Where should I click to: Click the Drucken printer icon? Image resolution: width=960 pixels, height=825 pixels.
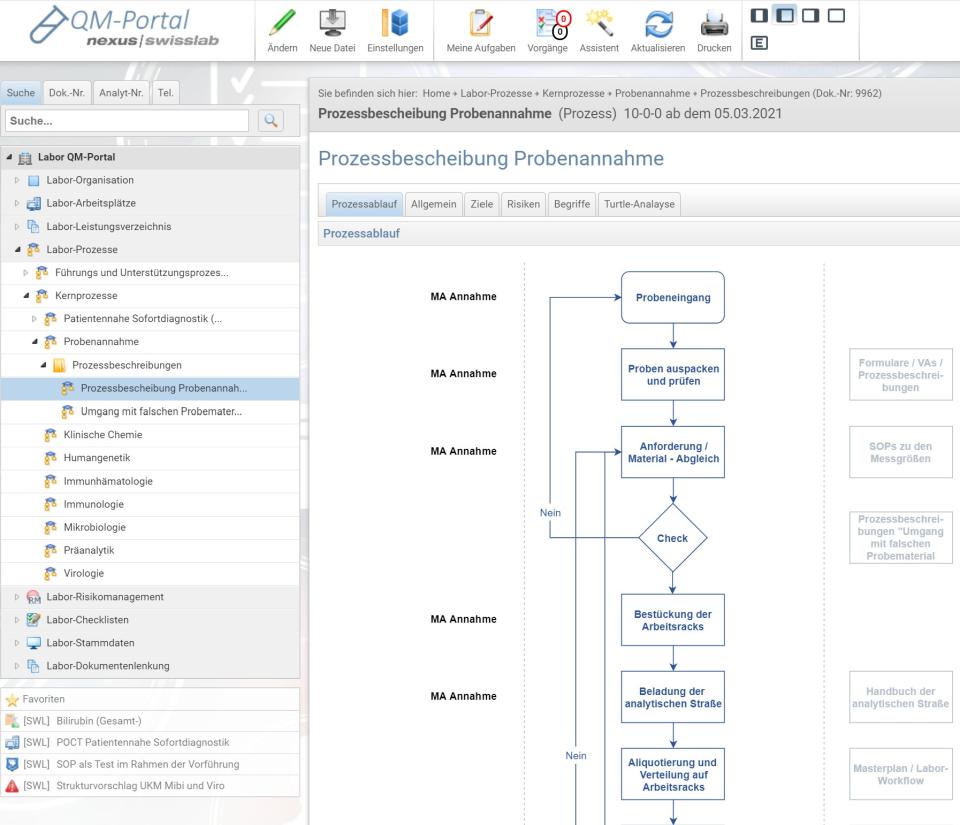click(x=714, y=22)
